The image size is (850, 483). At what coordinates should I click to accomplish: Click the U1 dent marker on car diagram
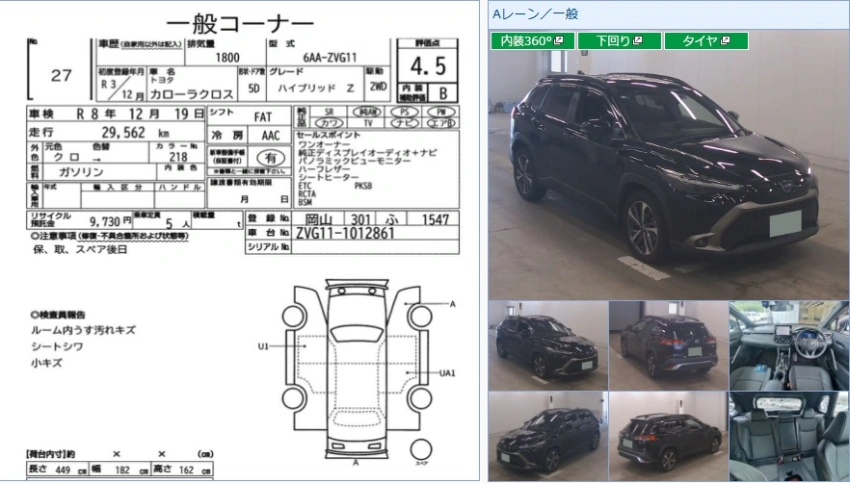[263, 346]
